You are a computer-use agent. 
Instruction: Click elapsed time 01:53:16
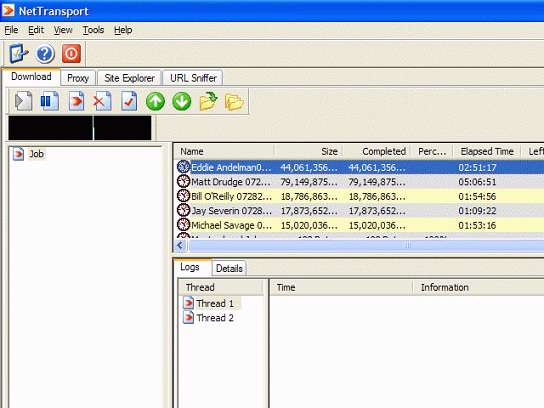pyautogui.click(x=477, y=225)
